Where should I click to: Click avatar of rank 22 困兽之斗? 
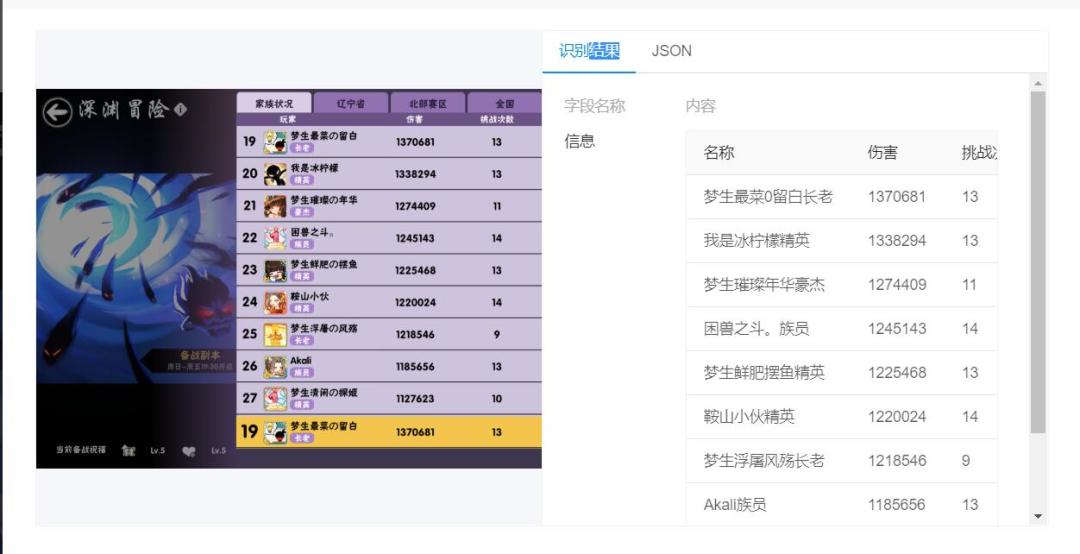click(x=275, y=238)
